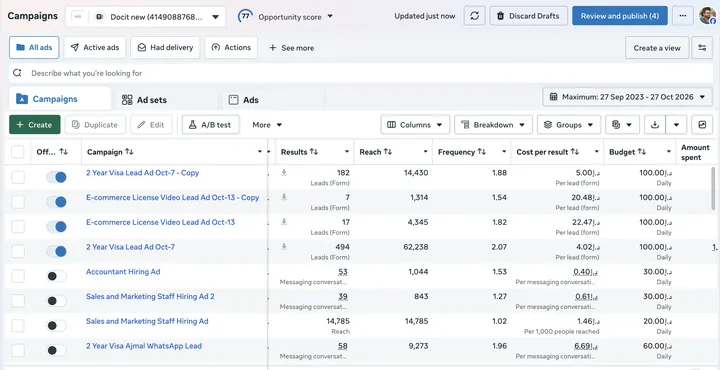Viewport: 720px width, 370px height.
Task: Click the 53 results value for Accountant Hiring Ad
Action: (x=343, y=272)
